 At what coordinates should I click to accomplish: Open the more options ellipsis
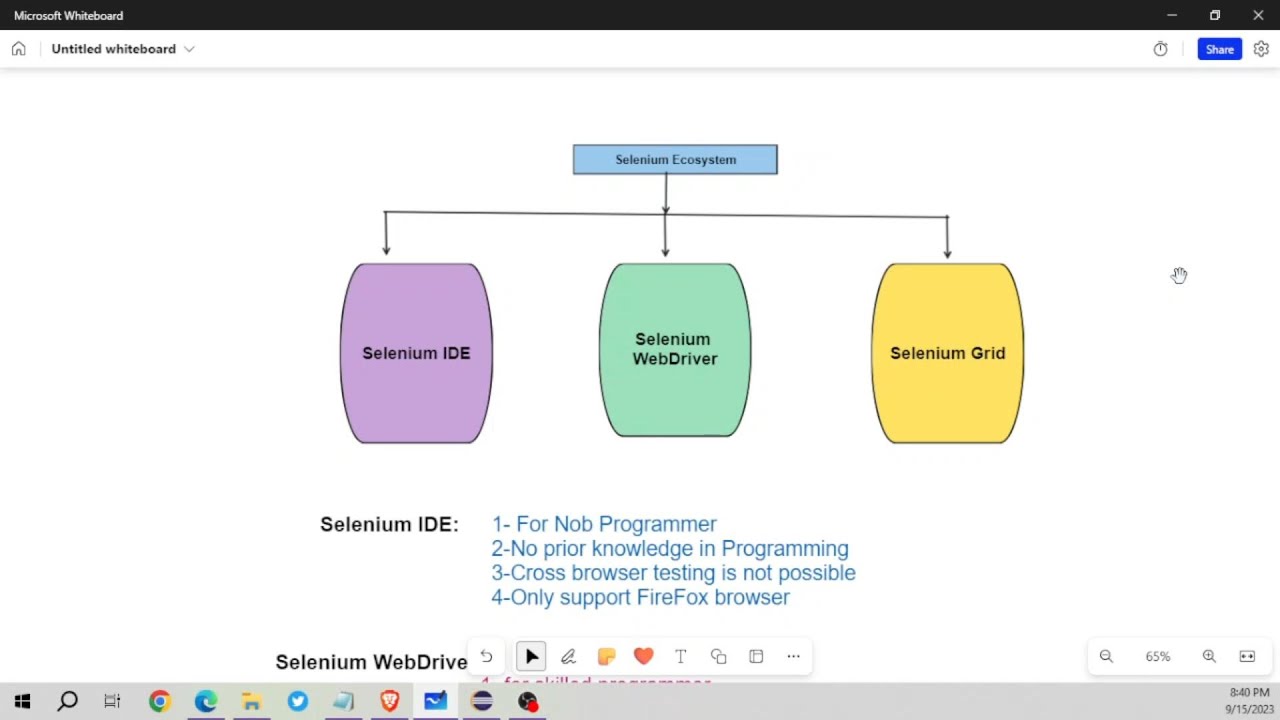click(x=793, y=657)
